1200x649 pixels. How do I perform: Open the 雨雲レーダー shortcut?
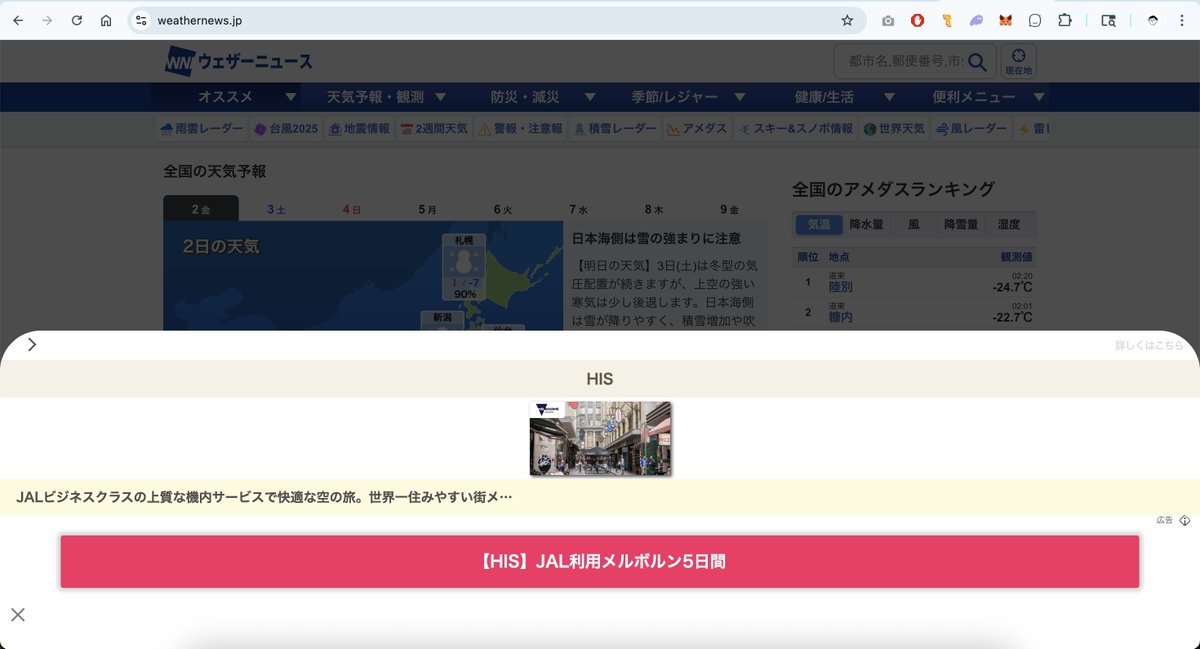point(201,129)
